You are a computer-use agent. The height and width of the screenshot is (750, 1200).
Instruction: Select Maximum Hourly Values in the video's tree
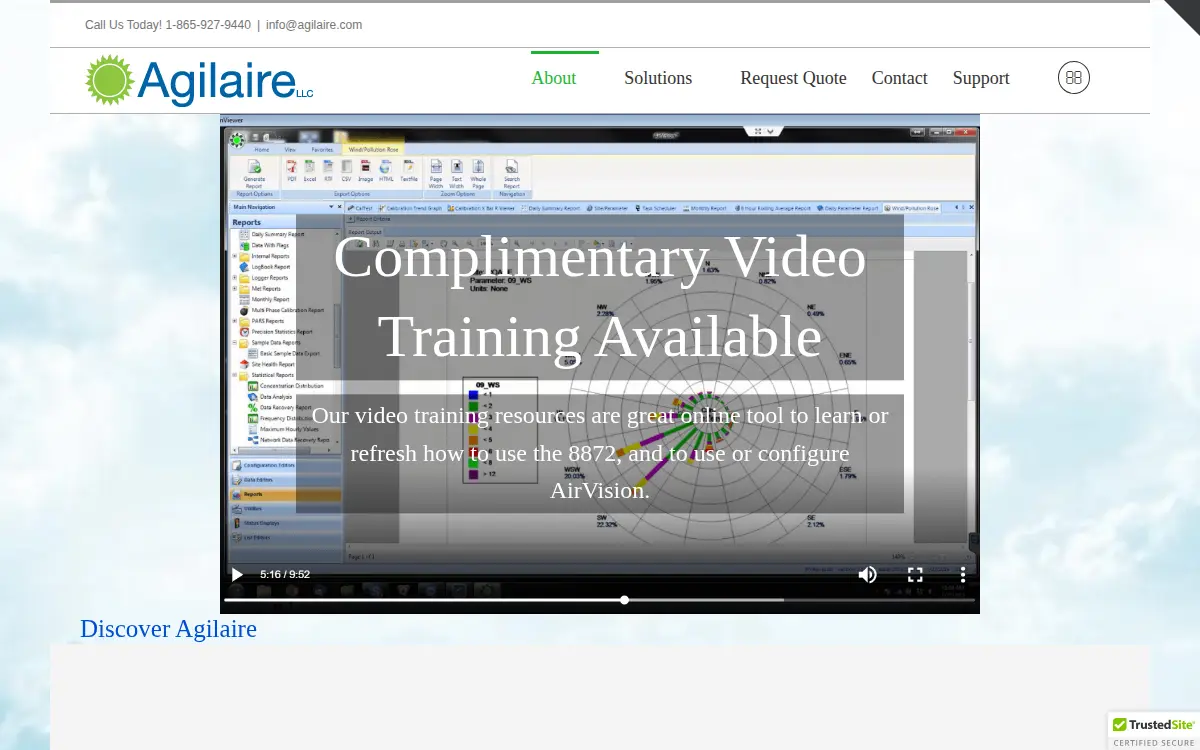click(x=281, y=429)
